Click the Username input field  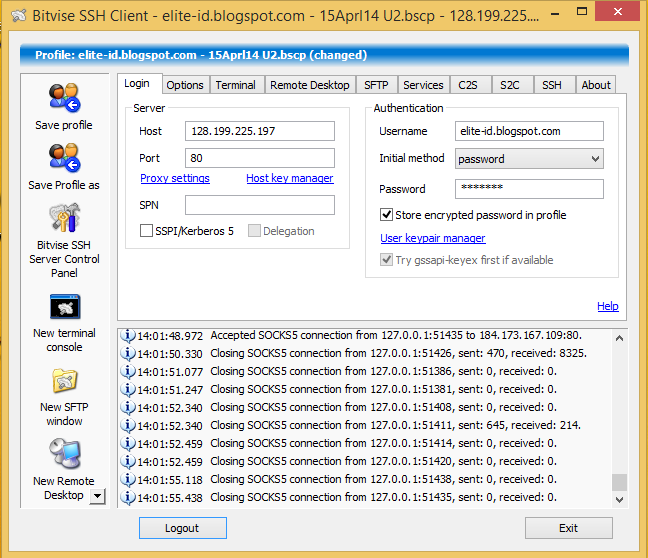[x=529, y=131]
